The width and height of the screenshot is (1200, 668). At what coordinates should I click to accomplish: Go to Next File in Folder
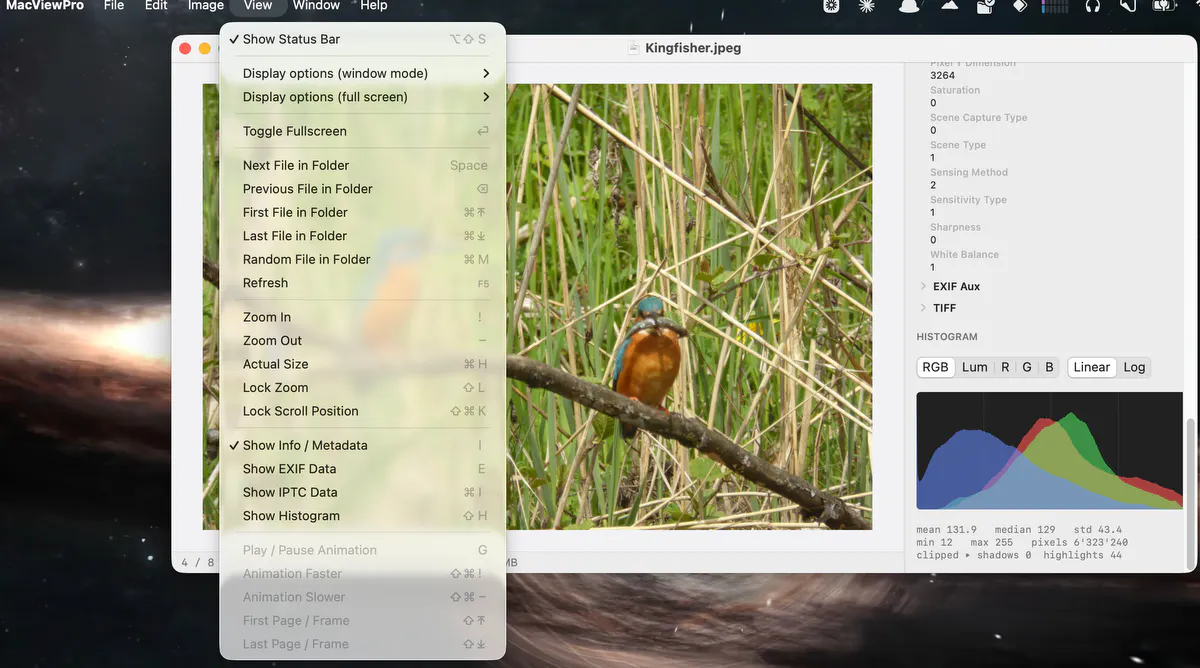coord(363,165)
